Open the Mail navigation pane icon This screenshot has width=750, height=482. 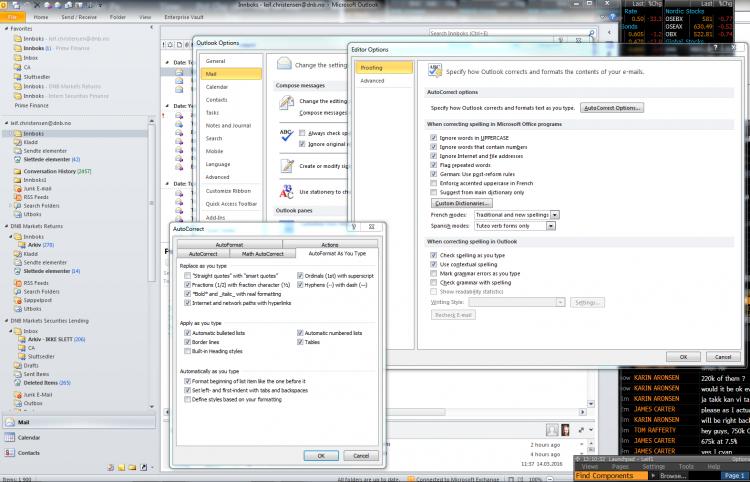tap(10, 423)
